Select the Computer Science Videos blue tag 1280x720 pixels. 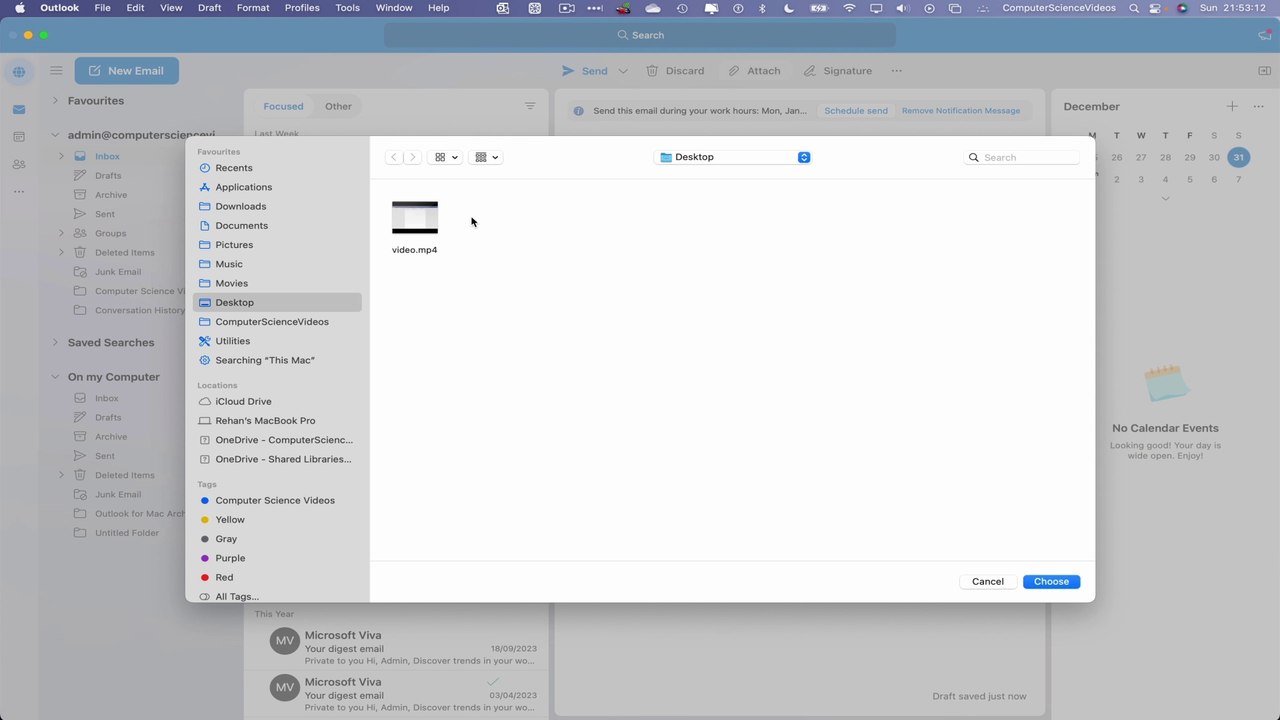277,500
